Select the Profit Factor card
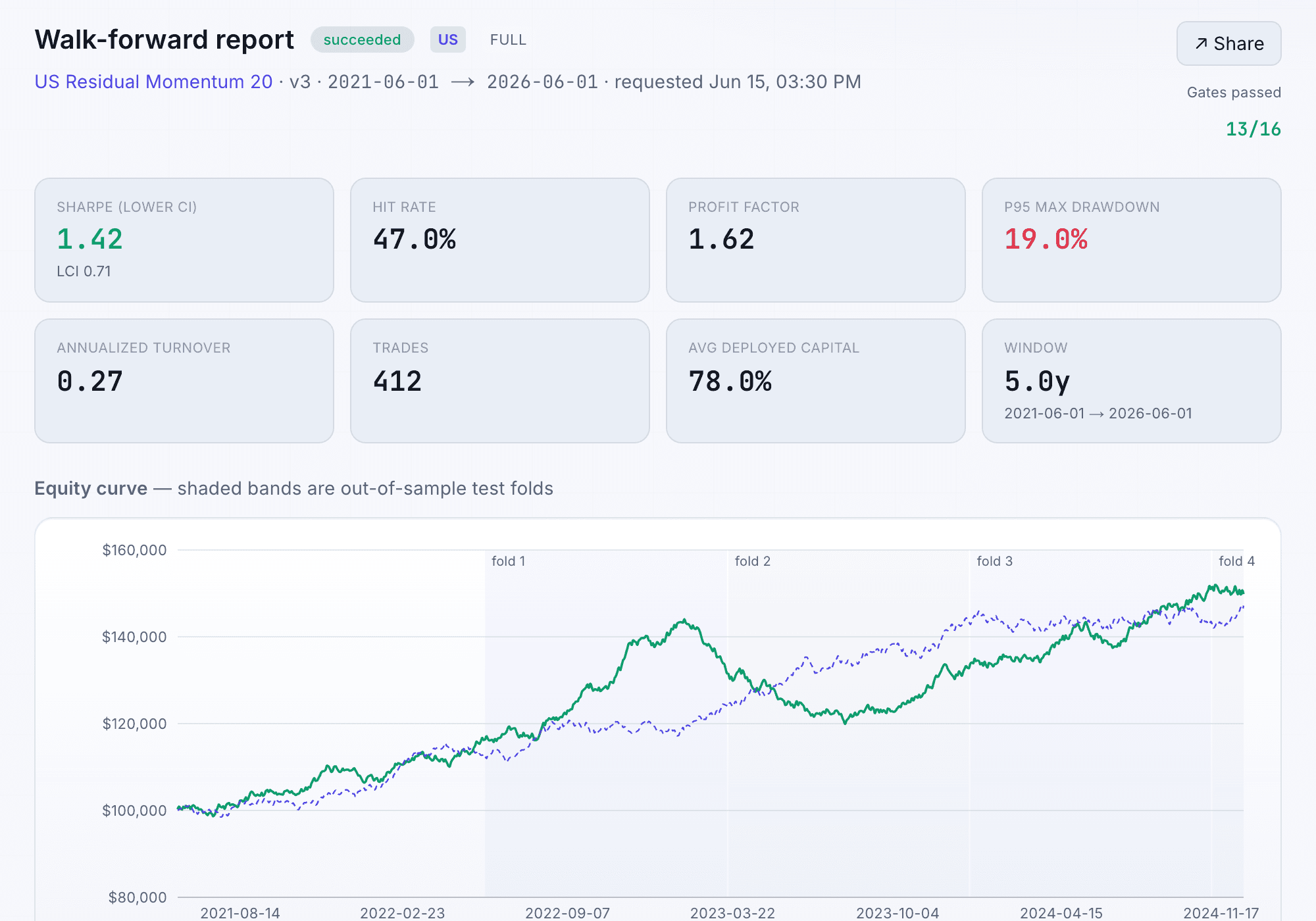This screenshot has height=921, width=1316. (x=816, y=240)
